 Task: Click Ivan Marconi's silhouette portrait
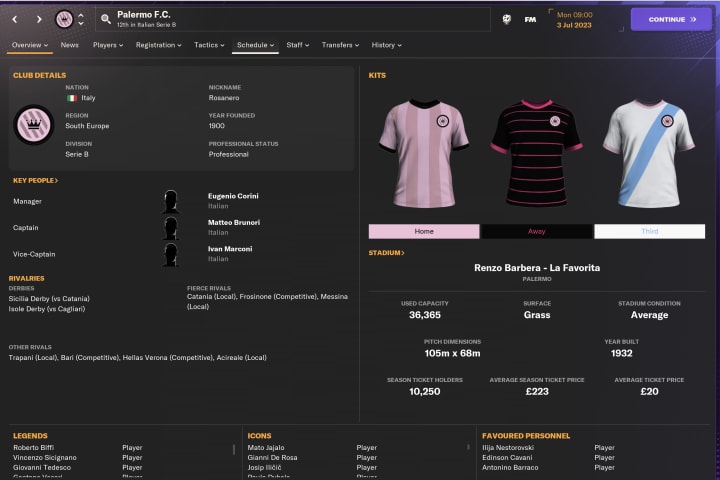pos(170,254)
